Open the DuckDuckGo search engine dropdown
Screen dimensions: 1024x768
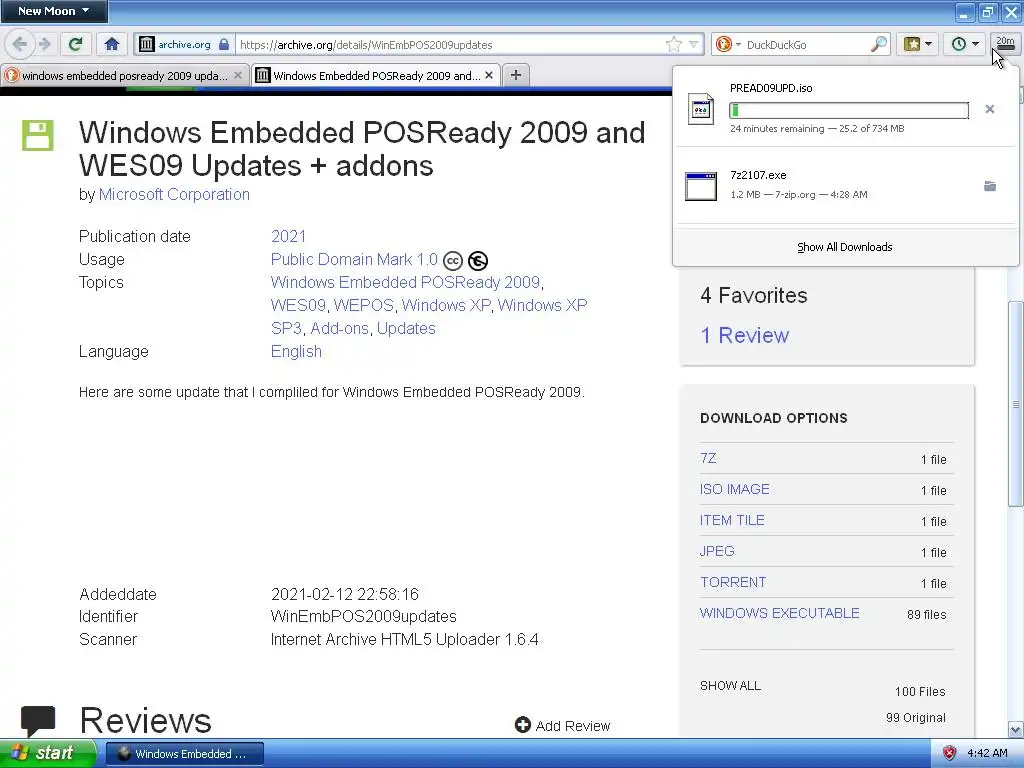tap(728, 44)
